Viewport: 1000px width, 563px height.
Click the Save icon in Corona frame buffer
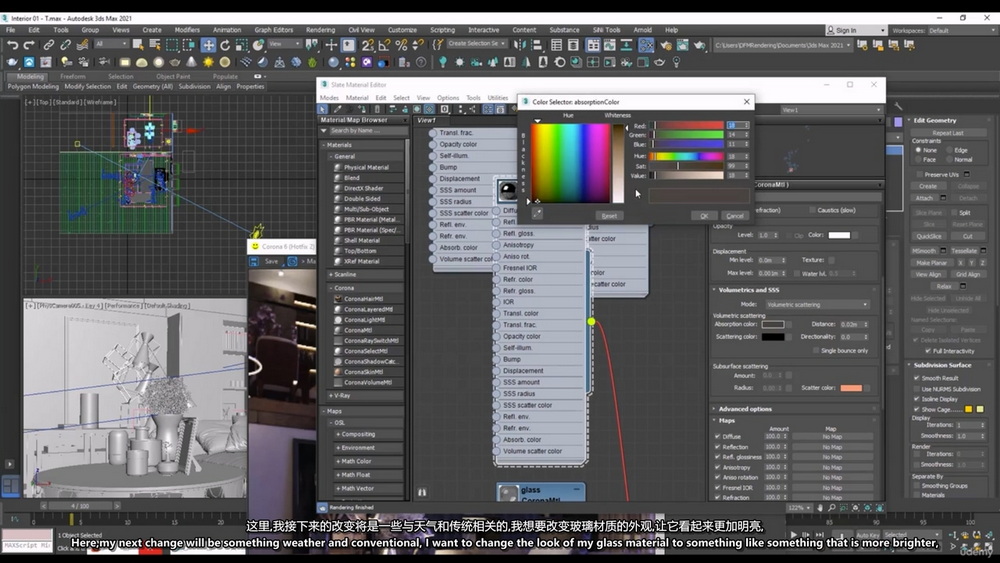[254, 261]
